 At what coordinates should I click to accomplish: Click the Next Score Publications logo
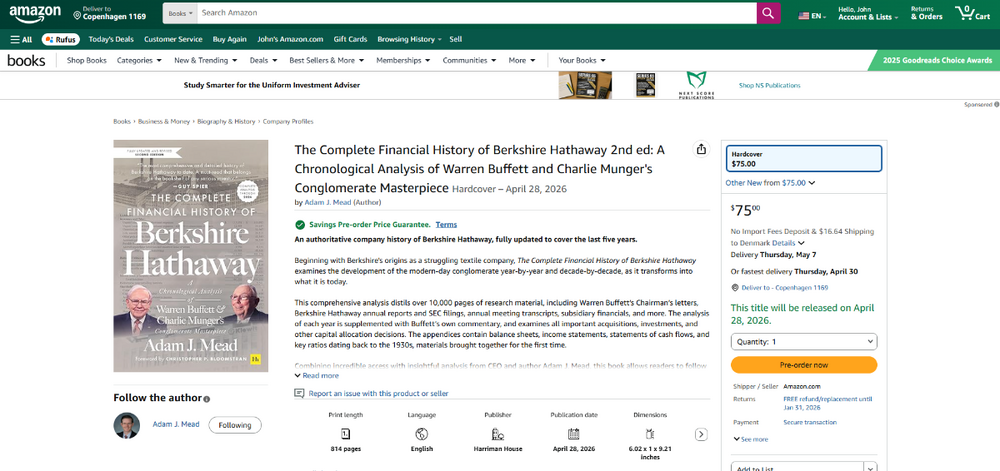pos(696,85)
